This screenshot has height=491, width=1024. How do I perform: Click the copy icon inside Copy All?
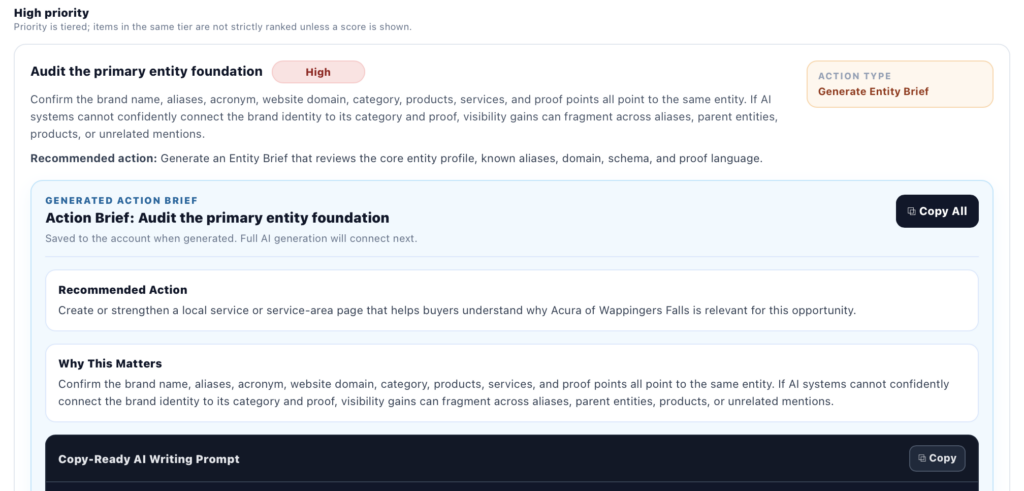click(911, 212)
